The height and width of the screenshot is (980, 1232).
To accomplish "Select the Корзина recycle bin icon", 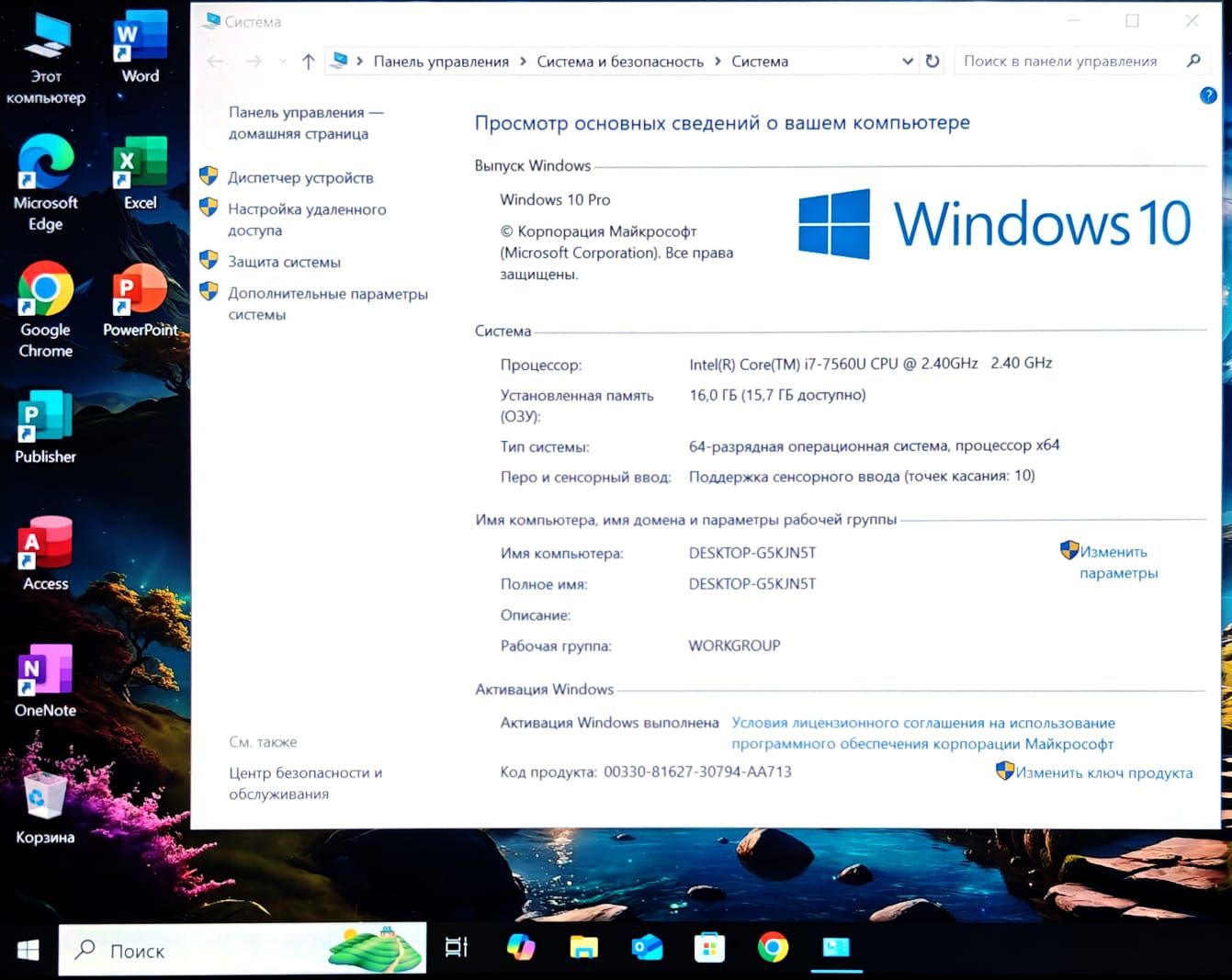I will point(45,808).
